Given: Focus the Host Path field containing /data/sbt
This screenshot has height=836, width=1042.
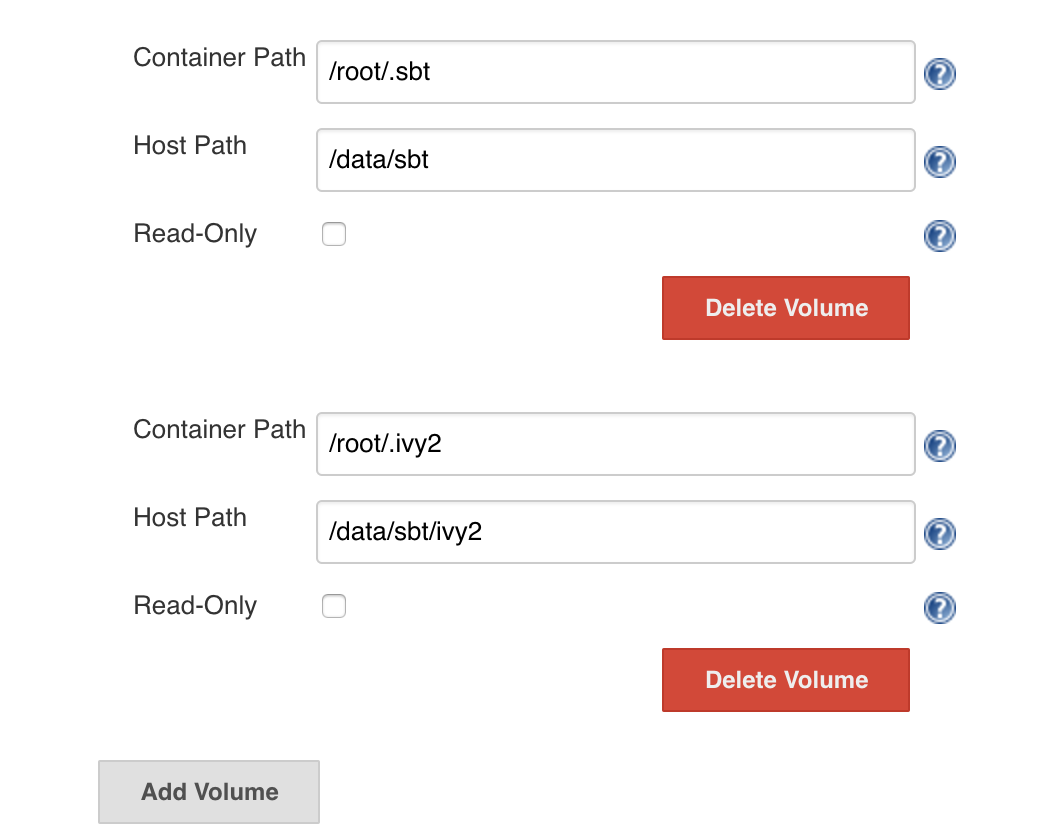Looking at the screenshot, I should pos(615,160).
